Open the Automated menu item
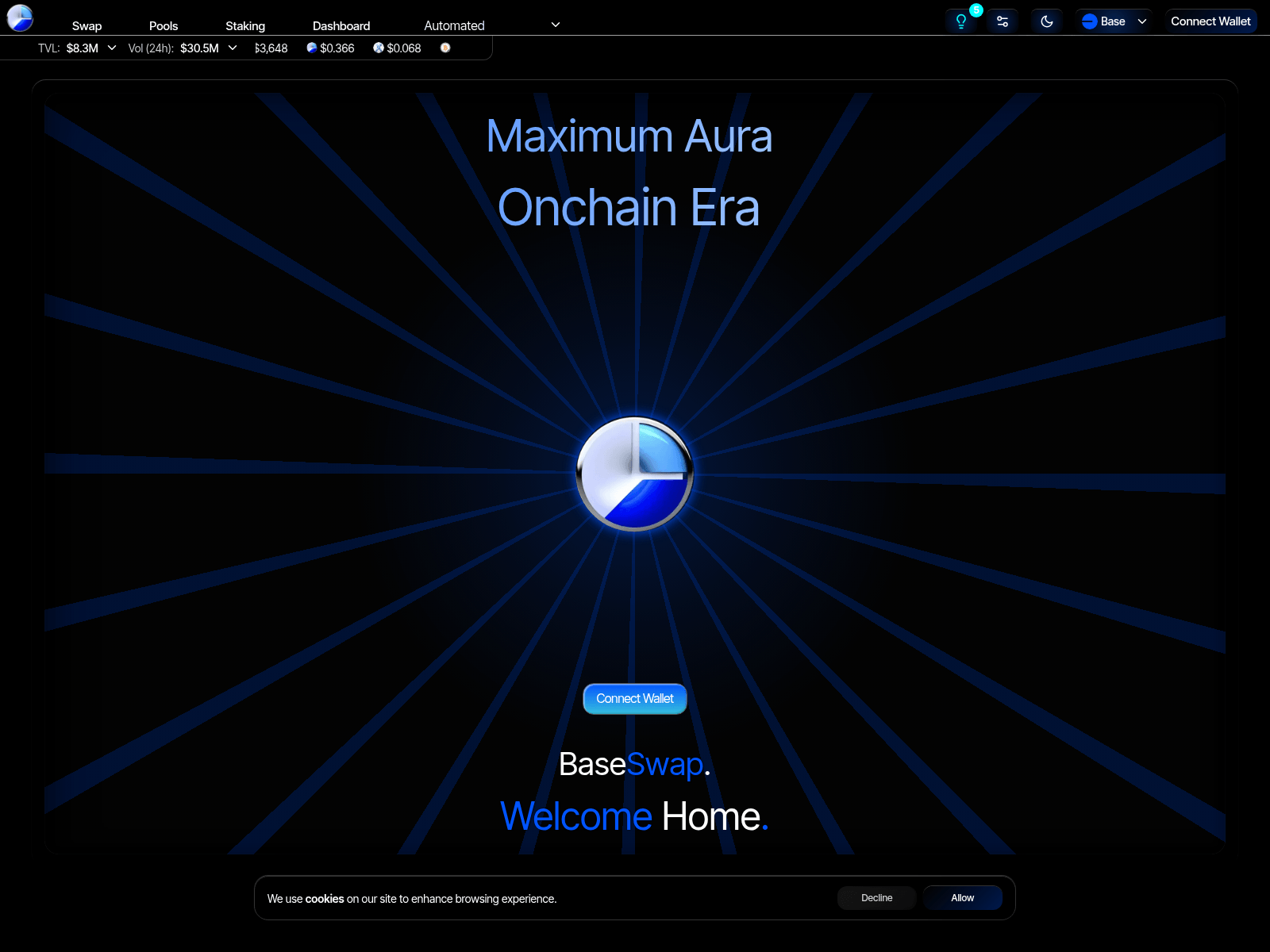1270x952 pixels. point(454,26)
